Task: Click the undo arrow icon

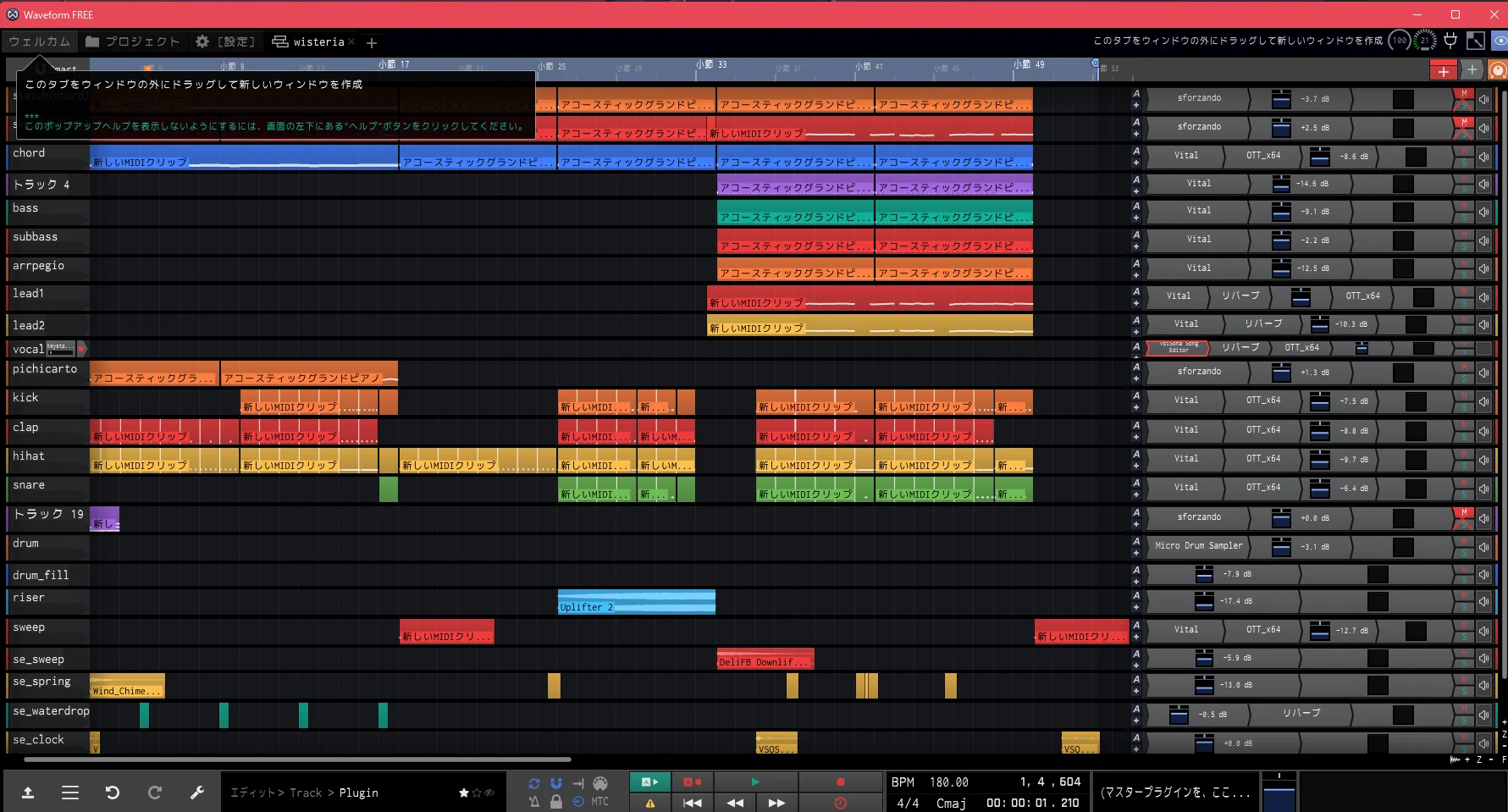Action: pos(113,793)
